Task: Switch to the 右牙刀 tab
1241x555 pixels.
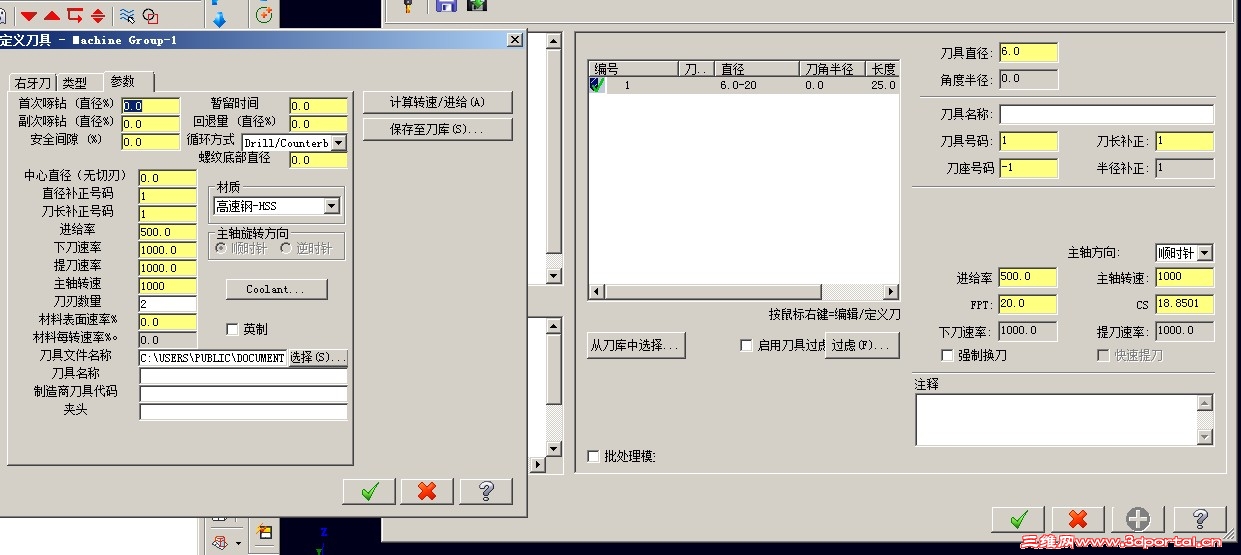Action: pos(32,83)
